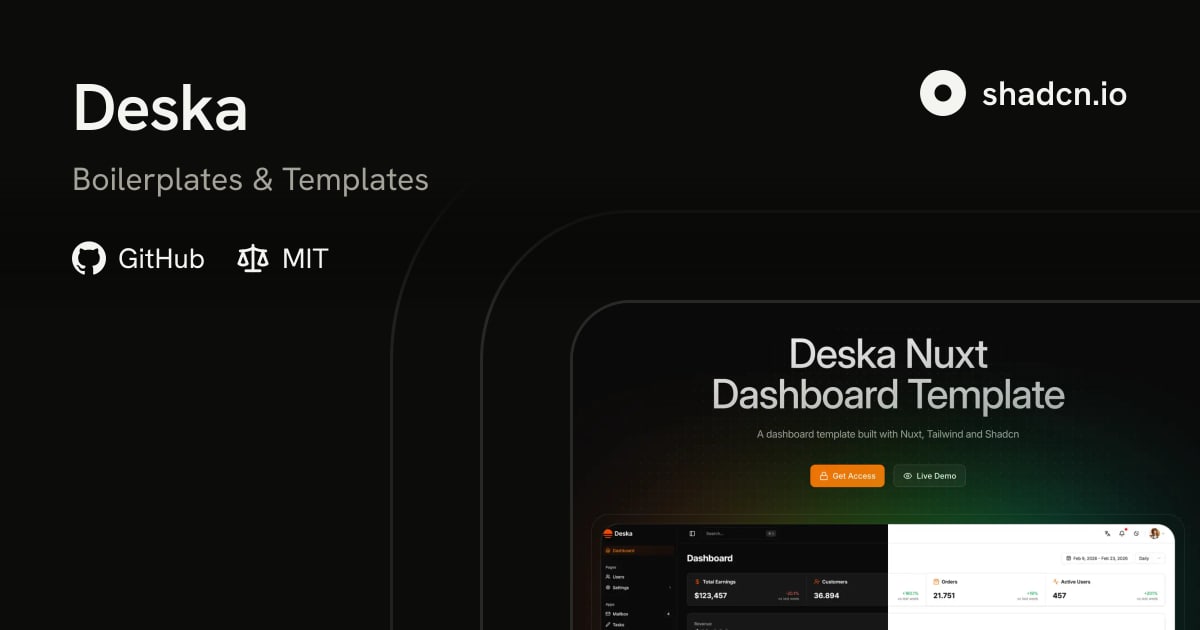
Task: Click the Customers people icon
Action: pos(817,581)
